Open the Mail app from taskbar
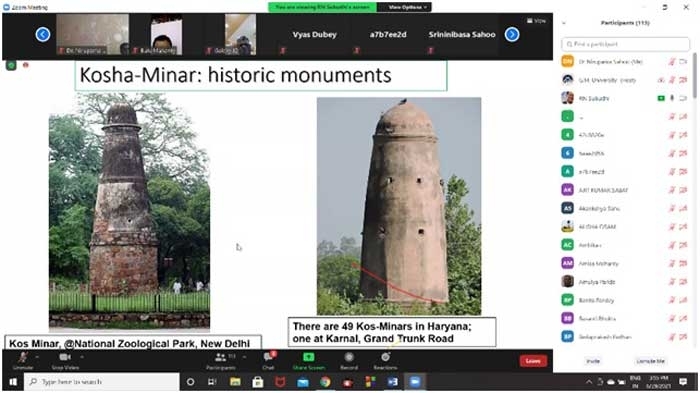Viewport: 700px width, 393px height. pos(303,382)
